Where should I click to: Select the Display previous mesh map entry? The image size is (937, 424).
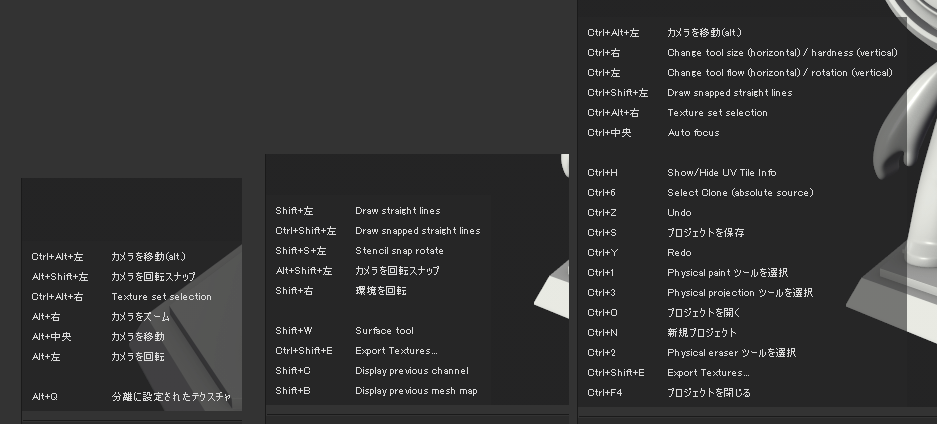click(x=416, y=391)
